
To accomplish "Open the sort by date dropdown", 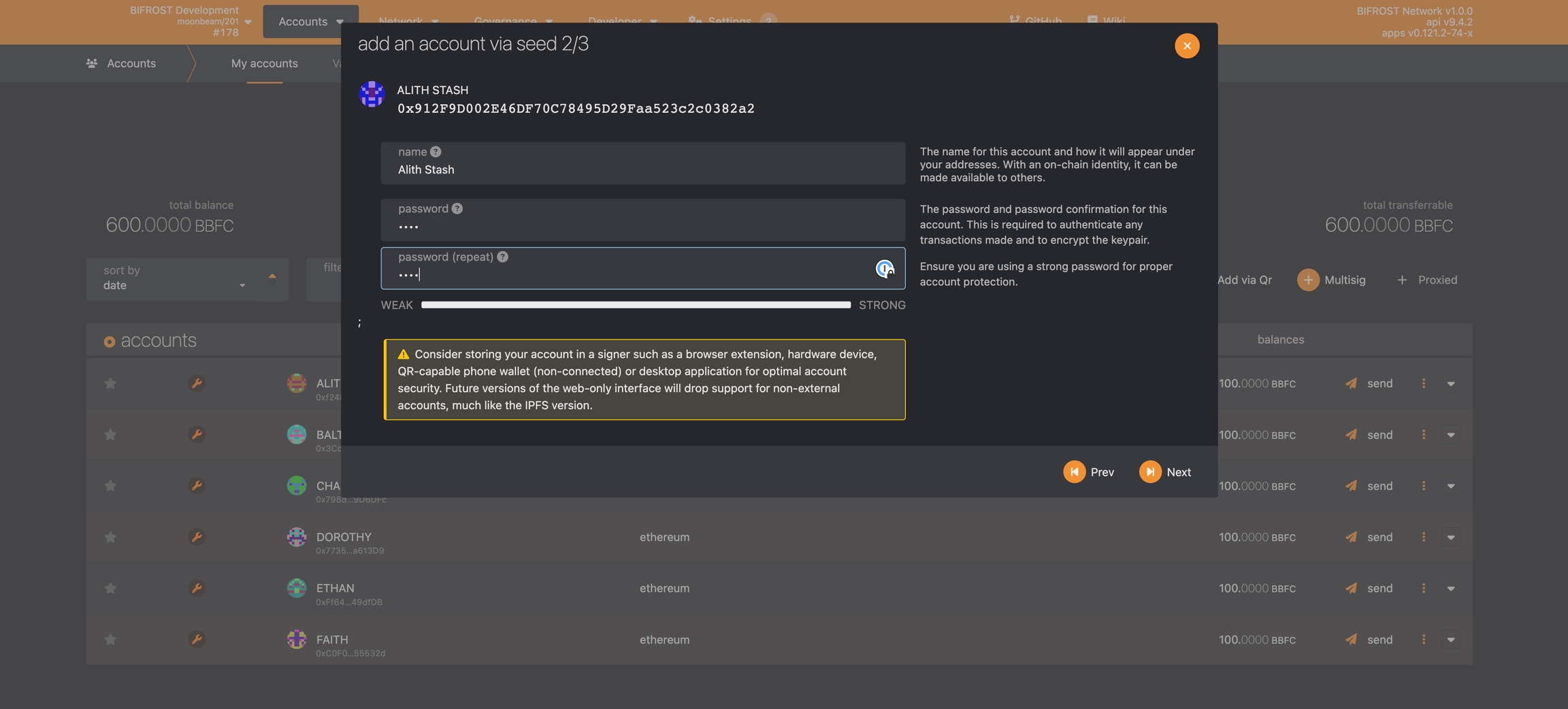I will click(x=174, y=279).
